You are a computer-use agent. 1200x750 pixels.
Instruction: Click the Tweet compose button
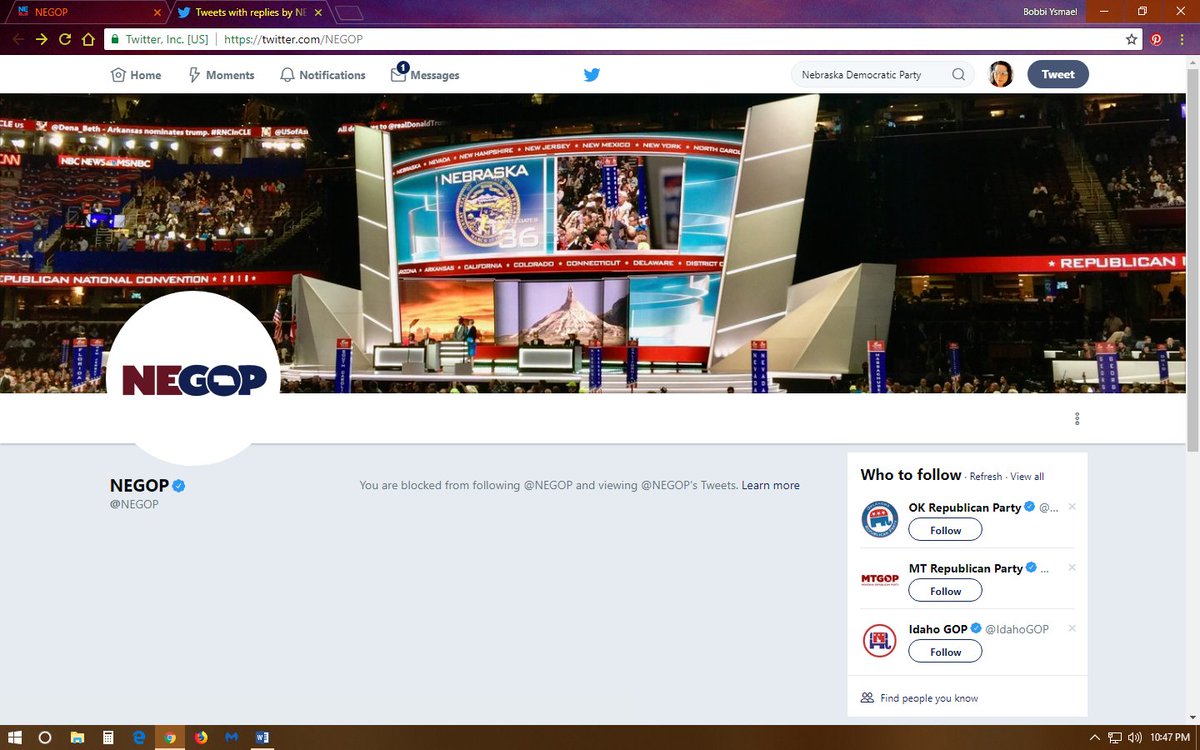1058,74
